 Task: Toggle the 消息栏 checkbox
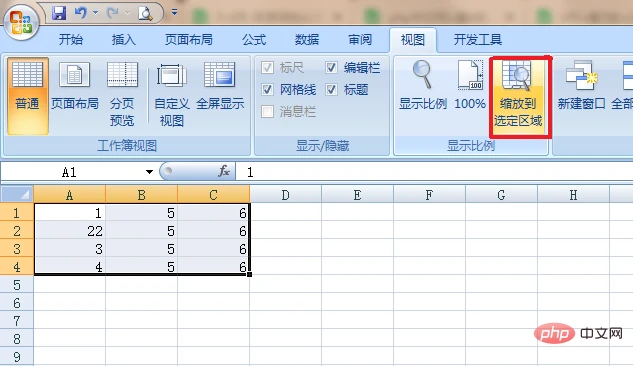coord(267,111)
